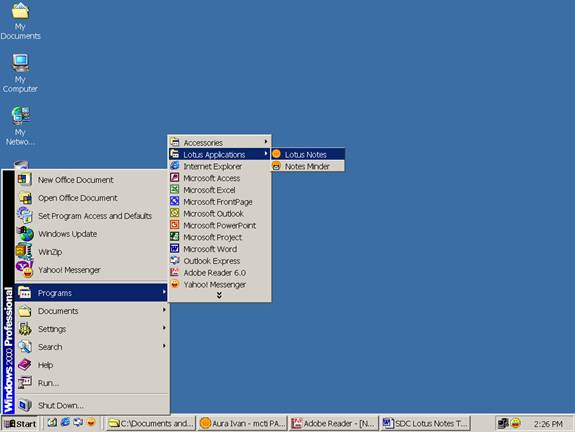Click the Adobe Reader 6.0 icon
This screenshot has height=432, width=575.
(175, 272)
